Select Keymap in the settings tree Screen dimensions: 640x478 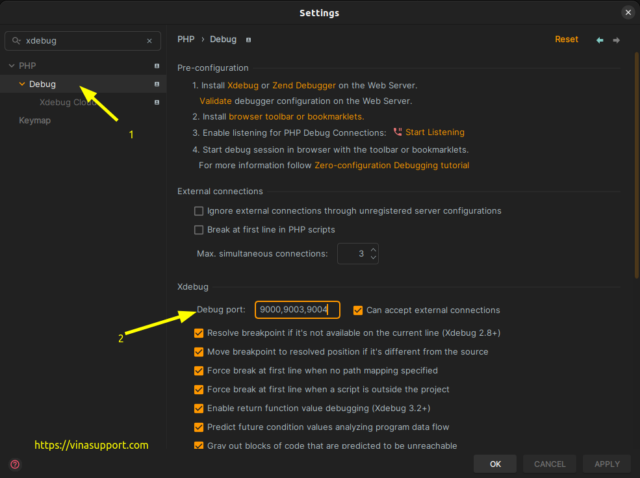tap(33, 120)
